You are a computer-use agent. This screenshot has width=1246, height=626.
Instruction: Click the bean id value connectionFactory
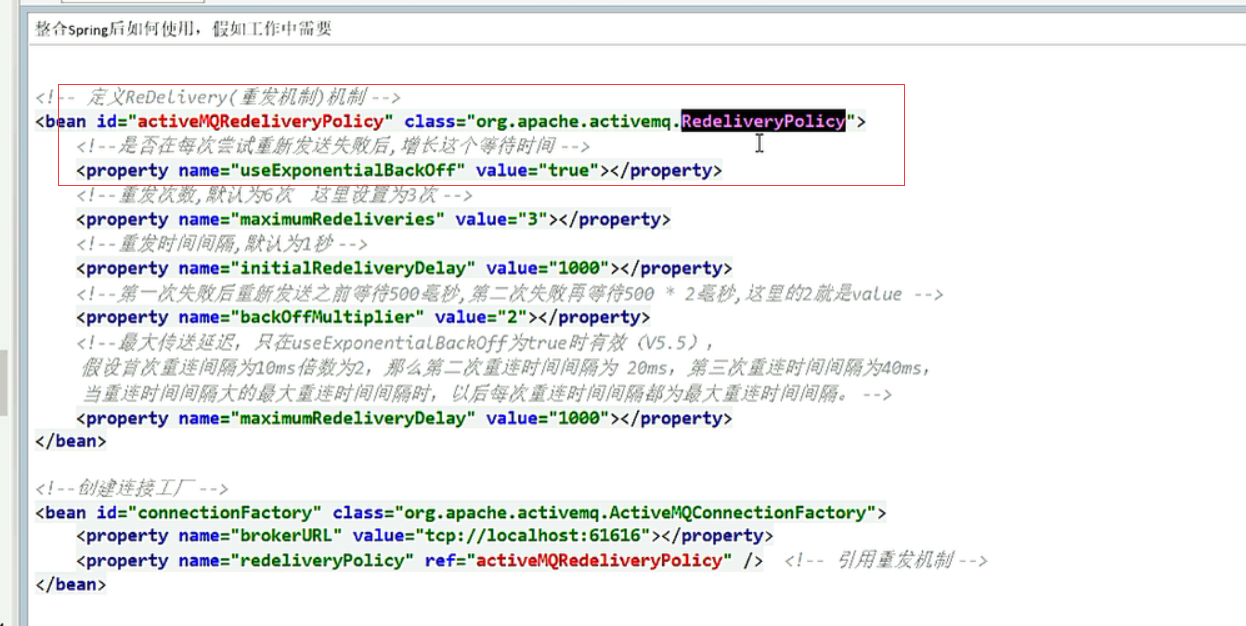point(225,512)
